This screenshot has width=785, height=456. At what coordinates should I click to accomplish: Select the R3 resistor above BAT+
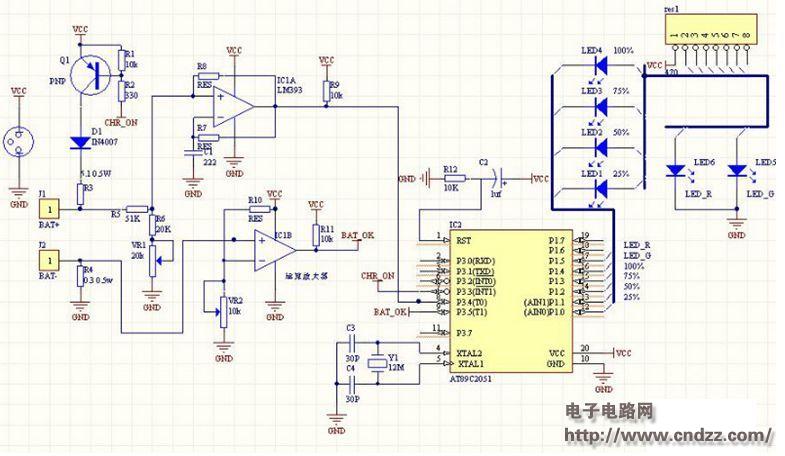(80, 194)
